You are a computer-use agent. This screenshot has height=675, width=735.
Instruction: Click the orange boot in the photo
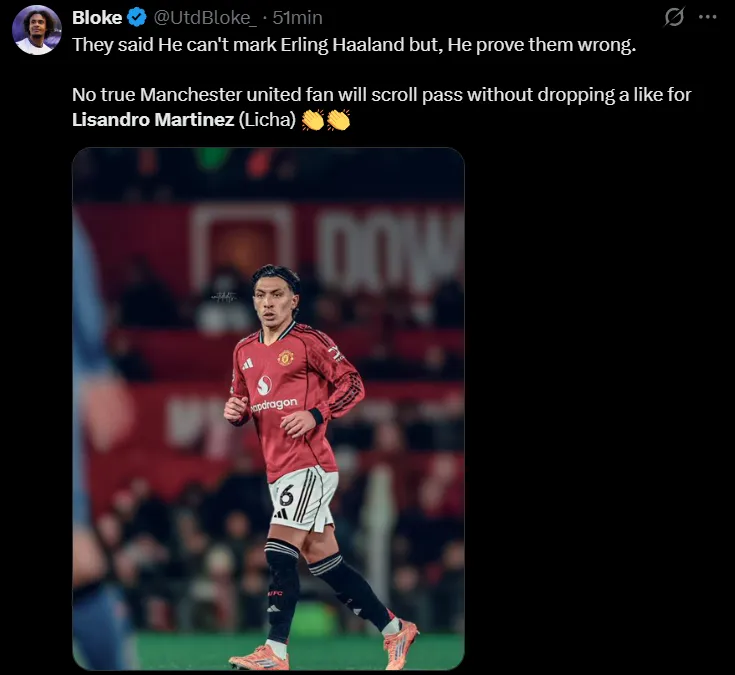tap(400, 643)
